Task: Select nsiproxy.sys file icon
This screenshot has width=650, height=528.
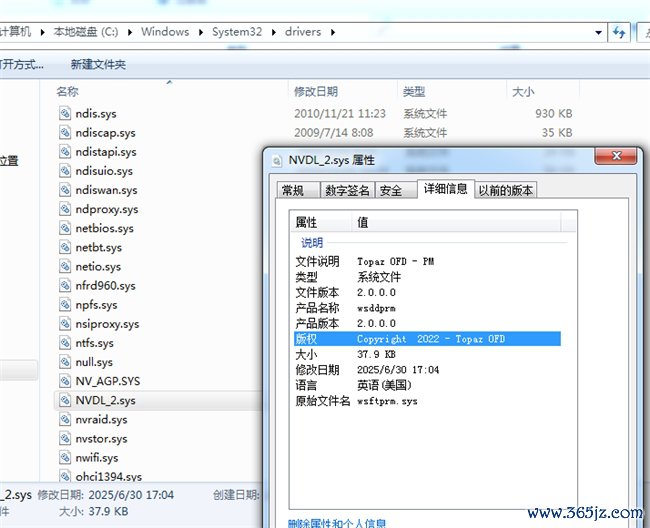Action: click(65, 323)
